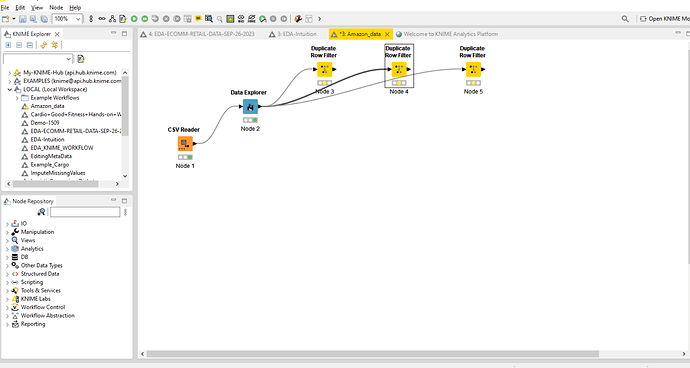
Task: Switch to the EDA-Intuition workflow tab
Action: click(293, 34)
